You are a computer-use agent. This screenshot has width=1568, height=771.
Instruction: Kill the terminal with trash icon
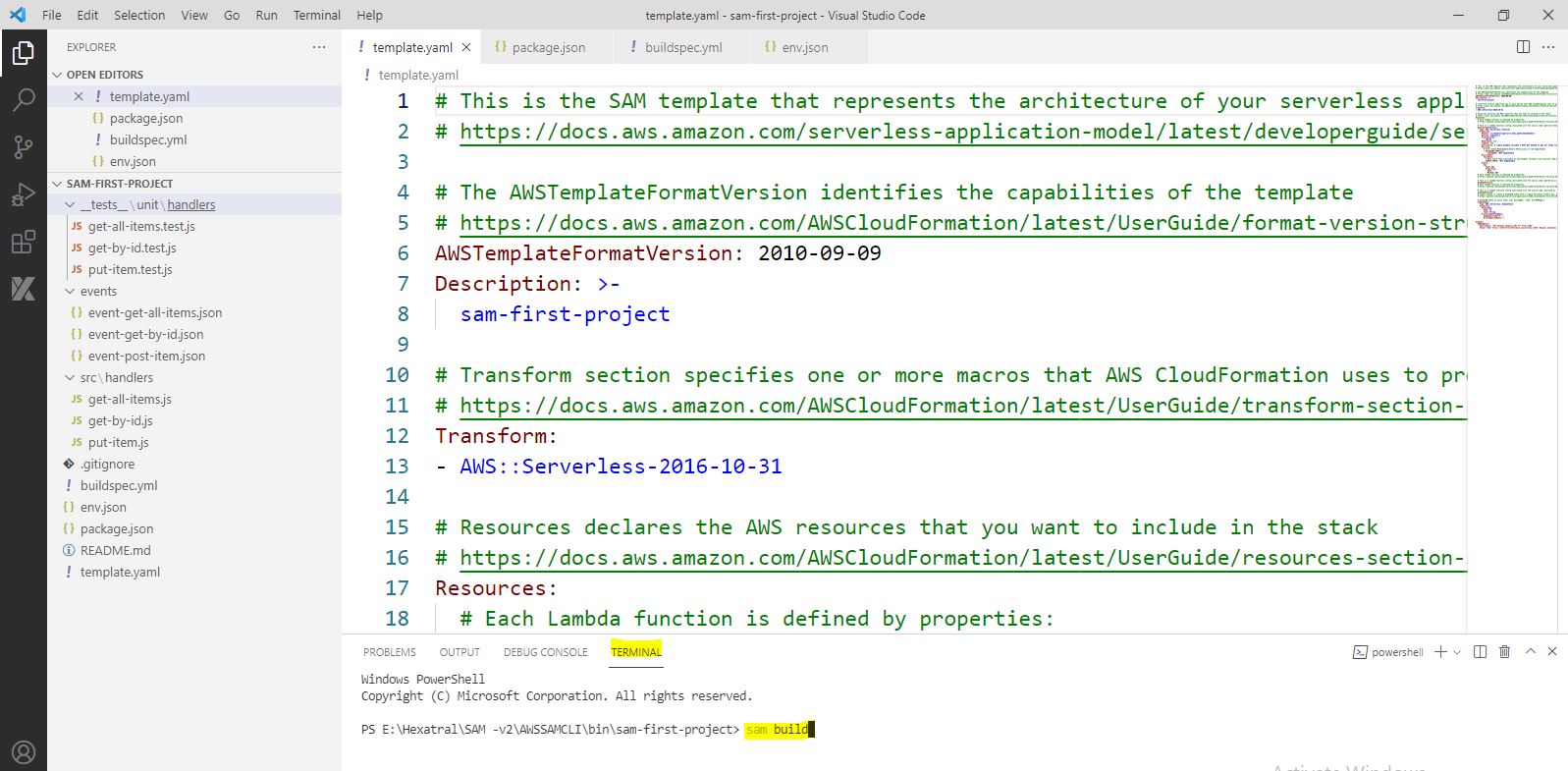click(1504, 652)
